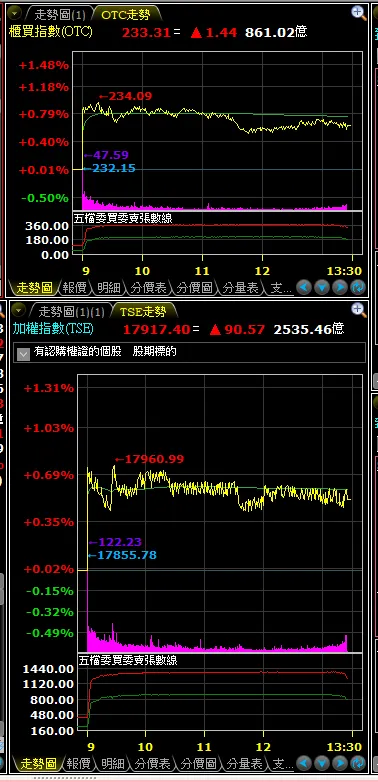Click 加權指數(TSE) index name
This screenshot has height=782, width=378.
(53, 329)
